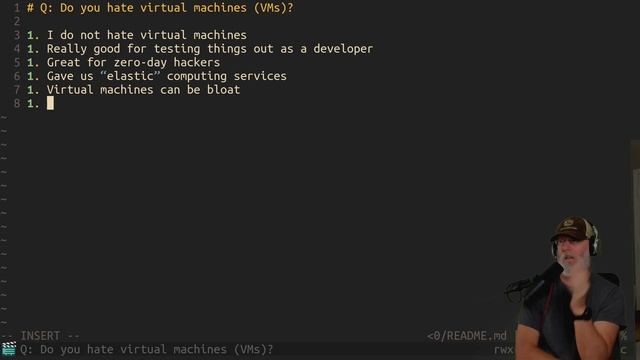The image size is (640, 360).
Task: Click the line "I do not hate virtual machines"
Action: [147, 35]
